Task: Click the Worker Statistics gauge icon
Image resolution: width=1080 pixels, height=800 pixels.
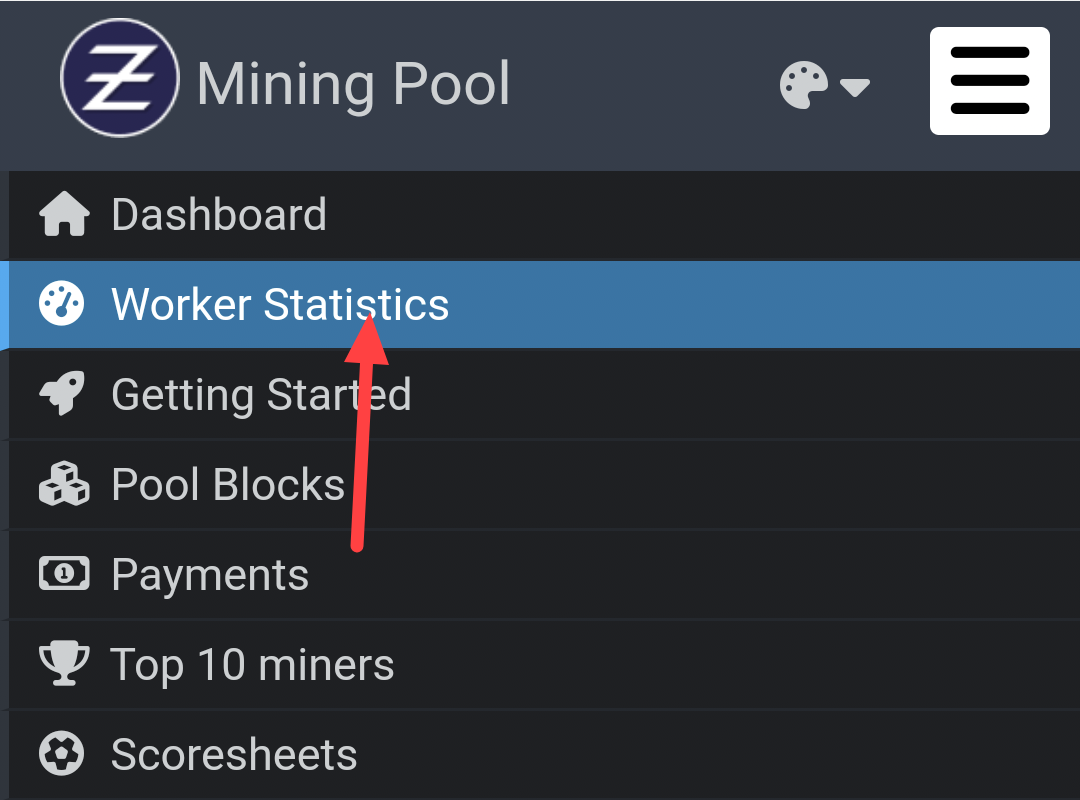Action: 62,304
